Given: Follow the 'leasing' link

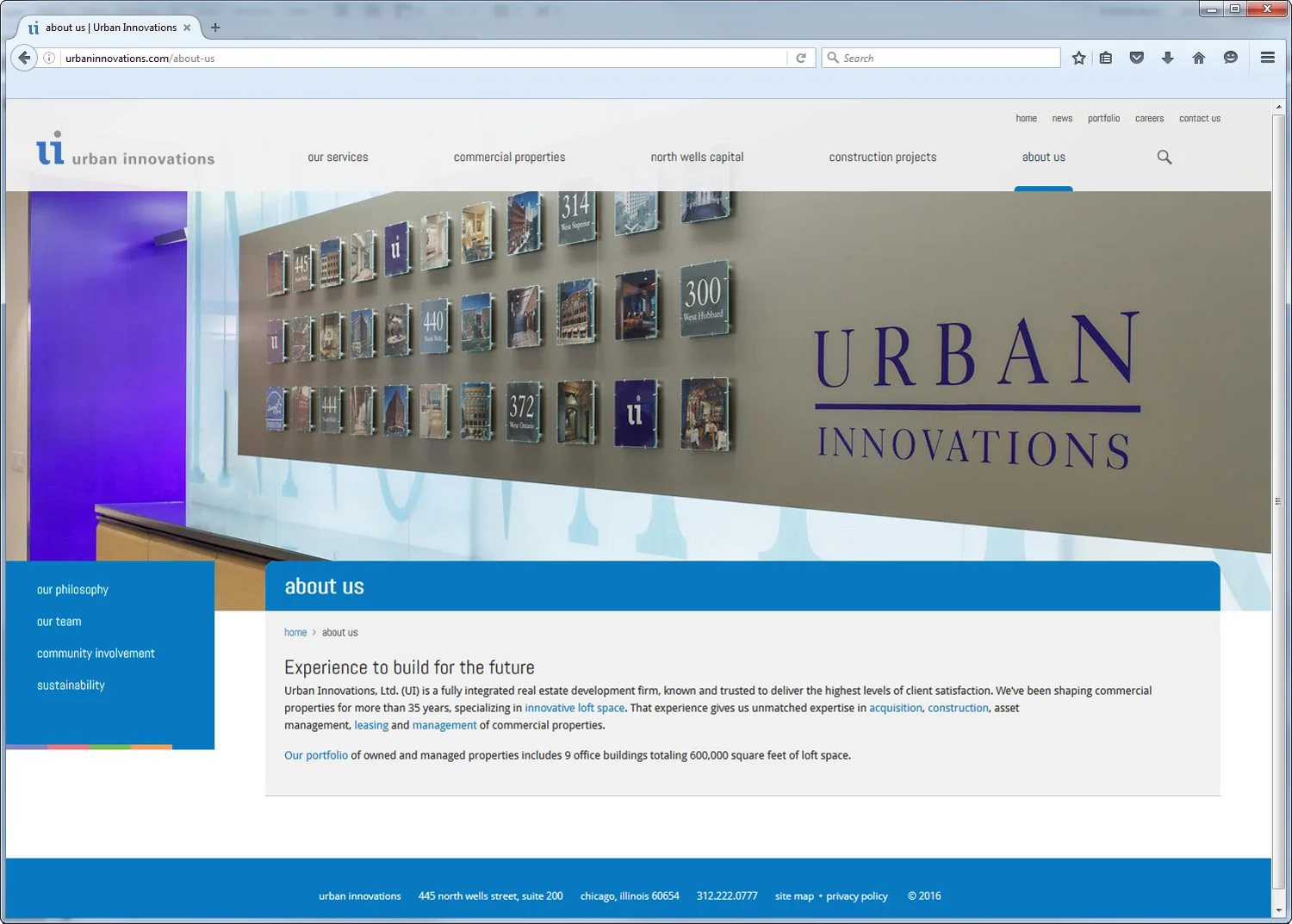Looking at the screenshot, I should pos(371,725).
